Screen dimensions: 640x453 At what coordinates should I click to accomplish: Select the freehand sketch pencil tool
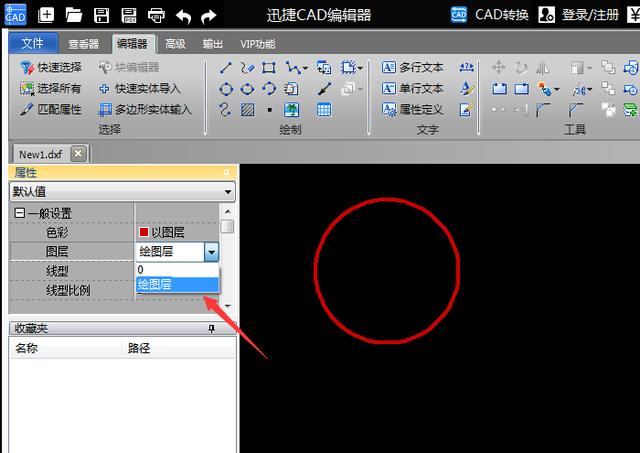click(x=247, y=68)
